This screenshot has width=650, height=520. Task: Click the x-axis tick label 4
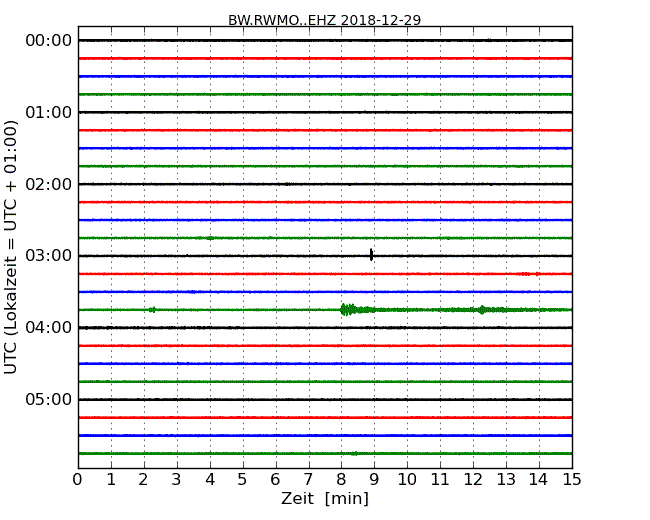click(x=210, y=480)
